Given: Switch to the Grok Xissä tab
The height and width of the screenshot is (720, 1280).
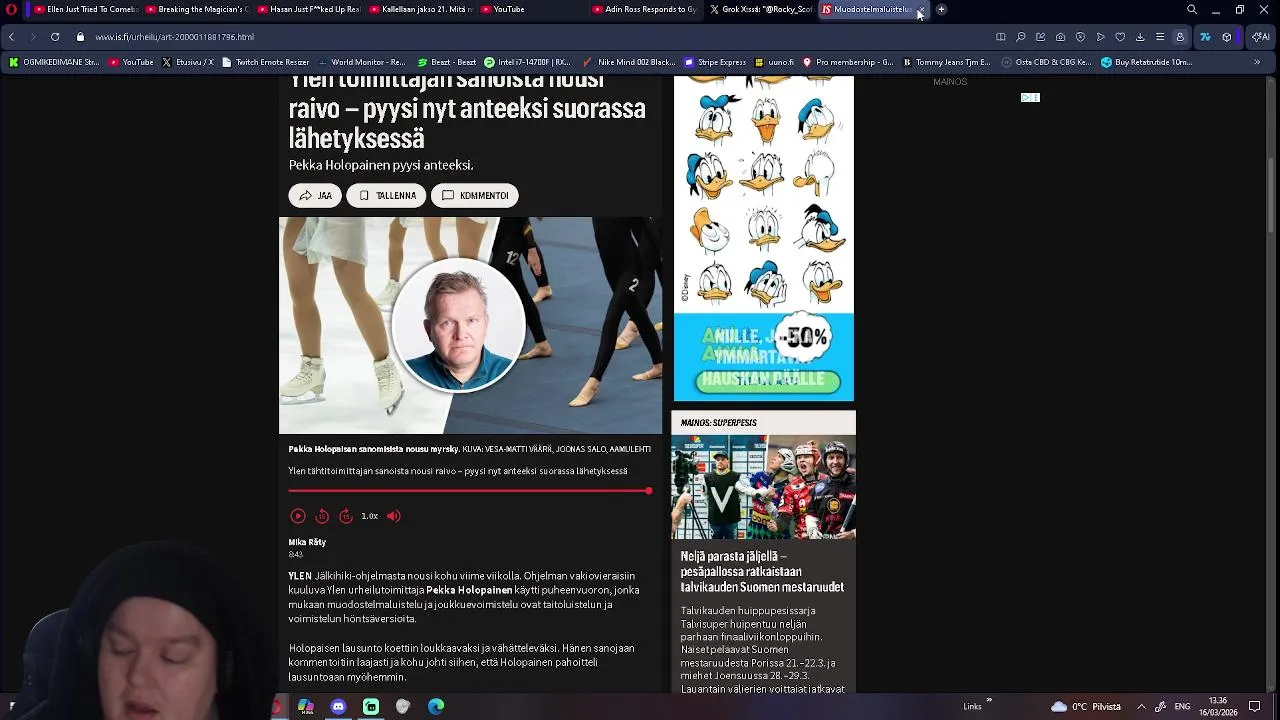Looking at the screenshot, I should point(761,9).
